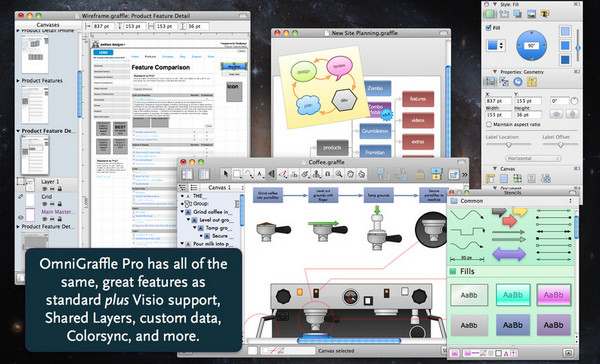The image size is (600, 364).
Task: Pick the text tool in Coffee.graffle toolbar
Action: 260,174
